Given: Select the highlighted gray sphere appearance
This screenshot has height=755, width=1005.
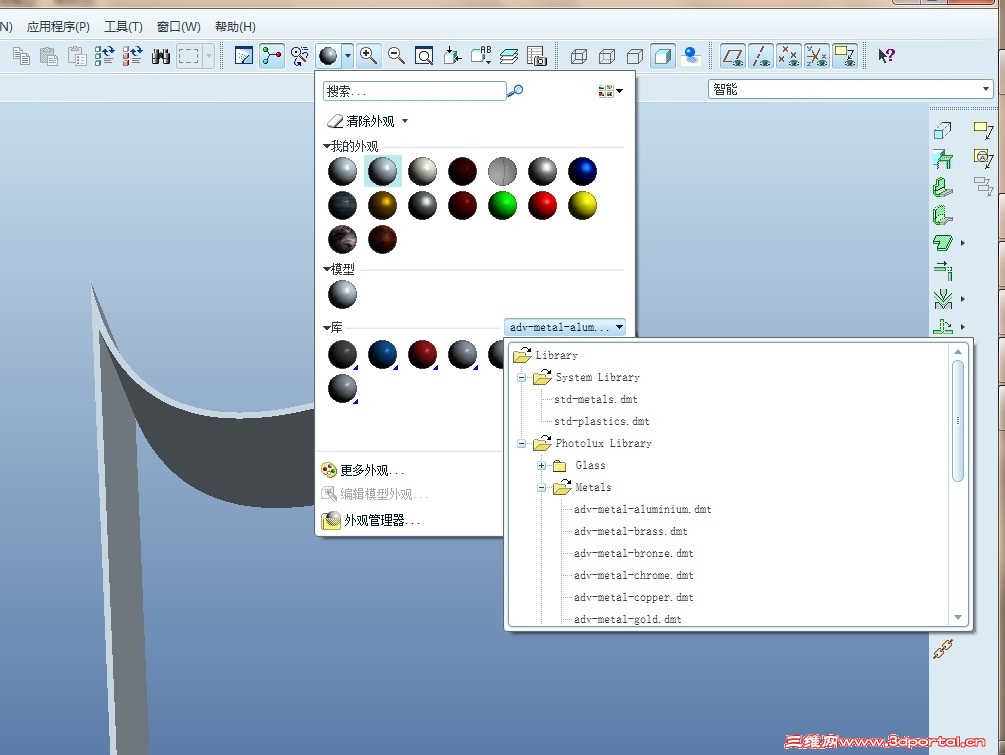Looking at the screenshot, I should point(383,171).
